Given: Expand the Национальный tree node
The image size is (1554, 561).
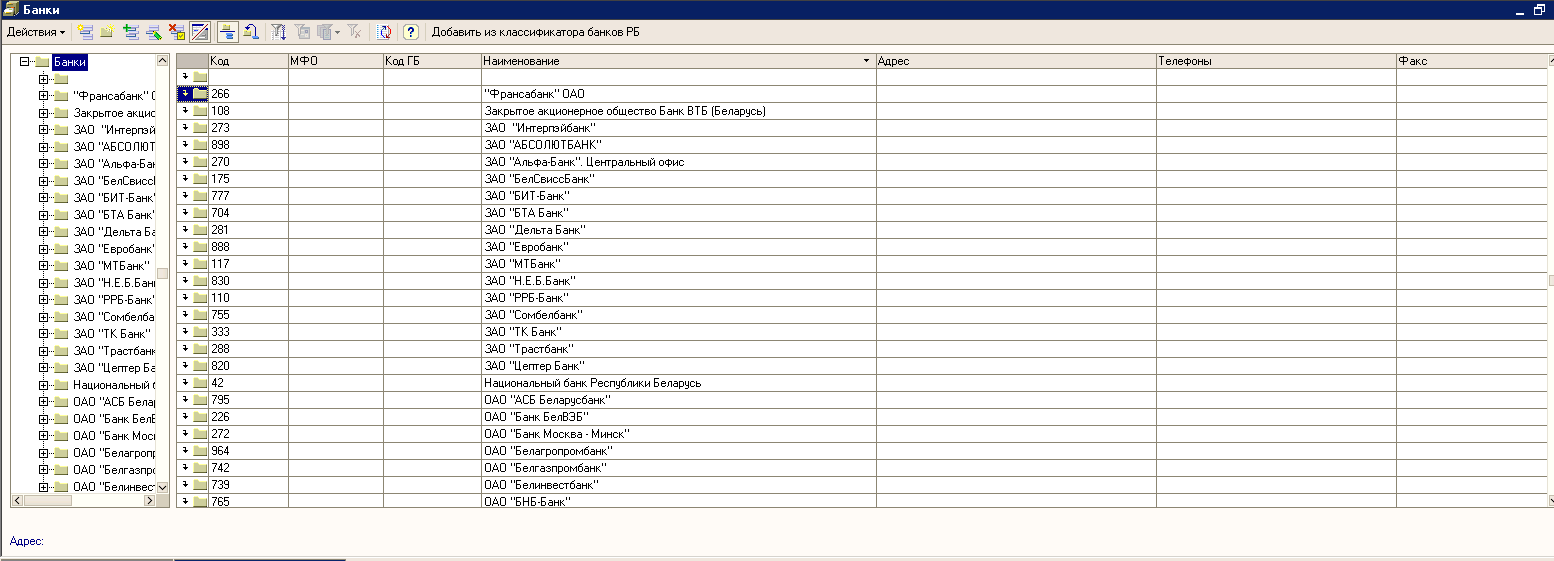Looking at the screenshot, I should point(43,385).
